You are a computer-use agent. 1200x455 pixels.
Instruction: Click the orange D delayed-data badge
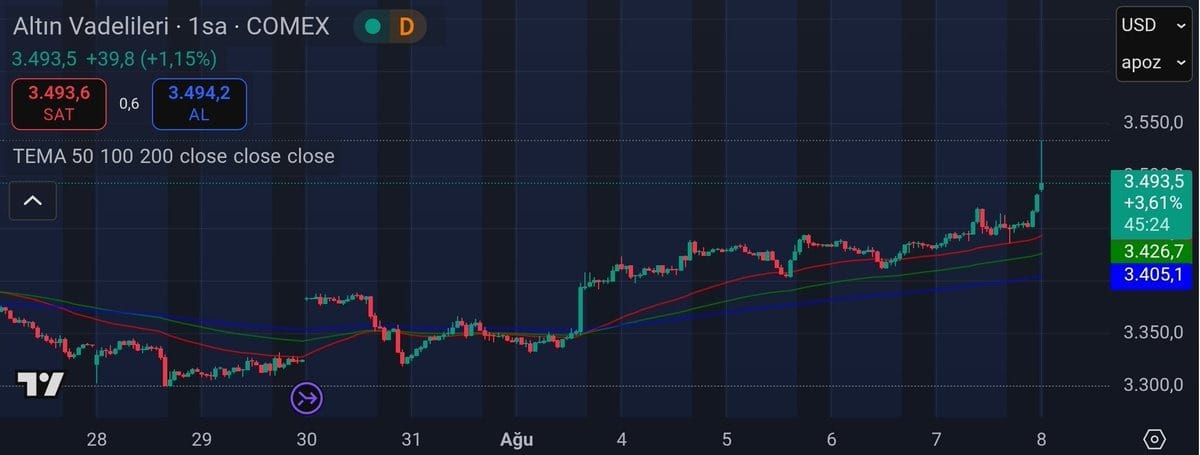click(x=406, y=27)
